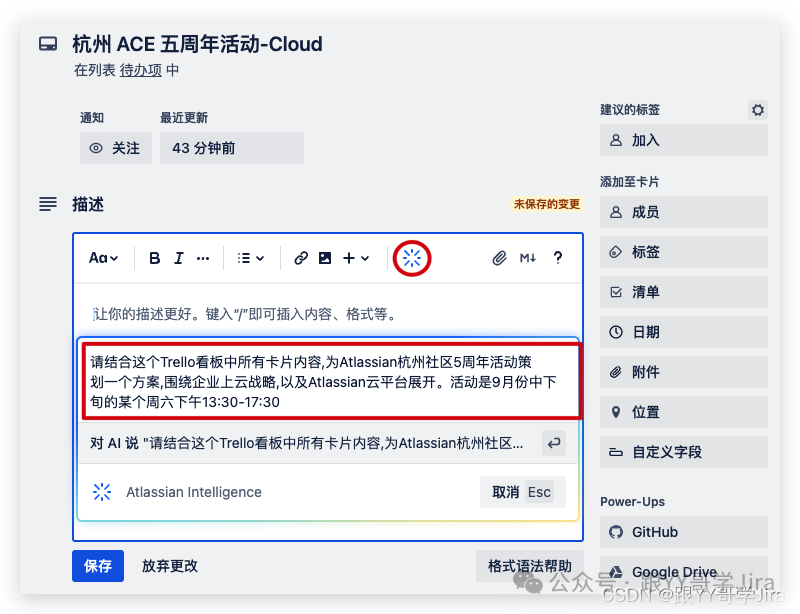
Task: Add 标签 to the card
Action: click(684, 252)
